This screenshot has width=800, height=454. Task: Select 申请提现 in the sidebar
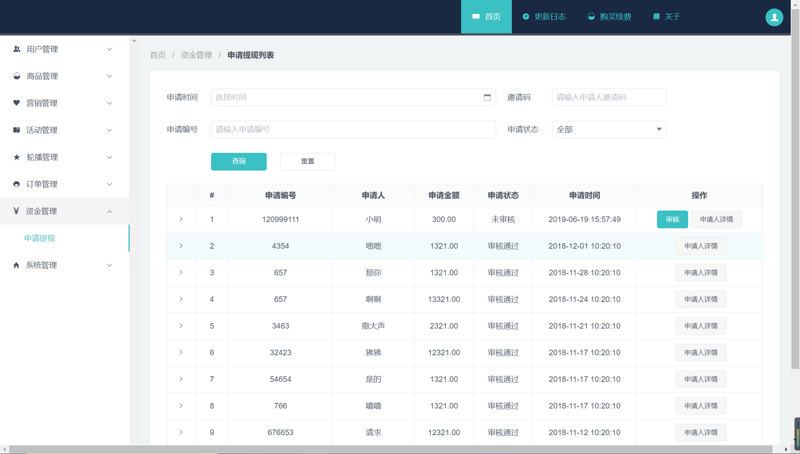39,238
